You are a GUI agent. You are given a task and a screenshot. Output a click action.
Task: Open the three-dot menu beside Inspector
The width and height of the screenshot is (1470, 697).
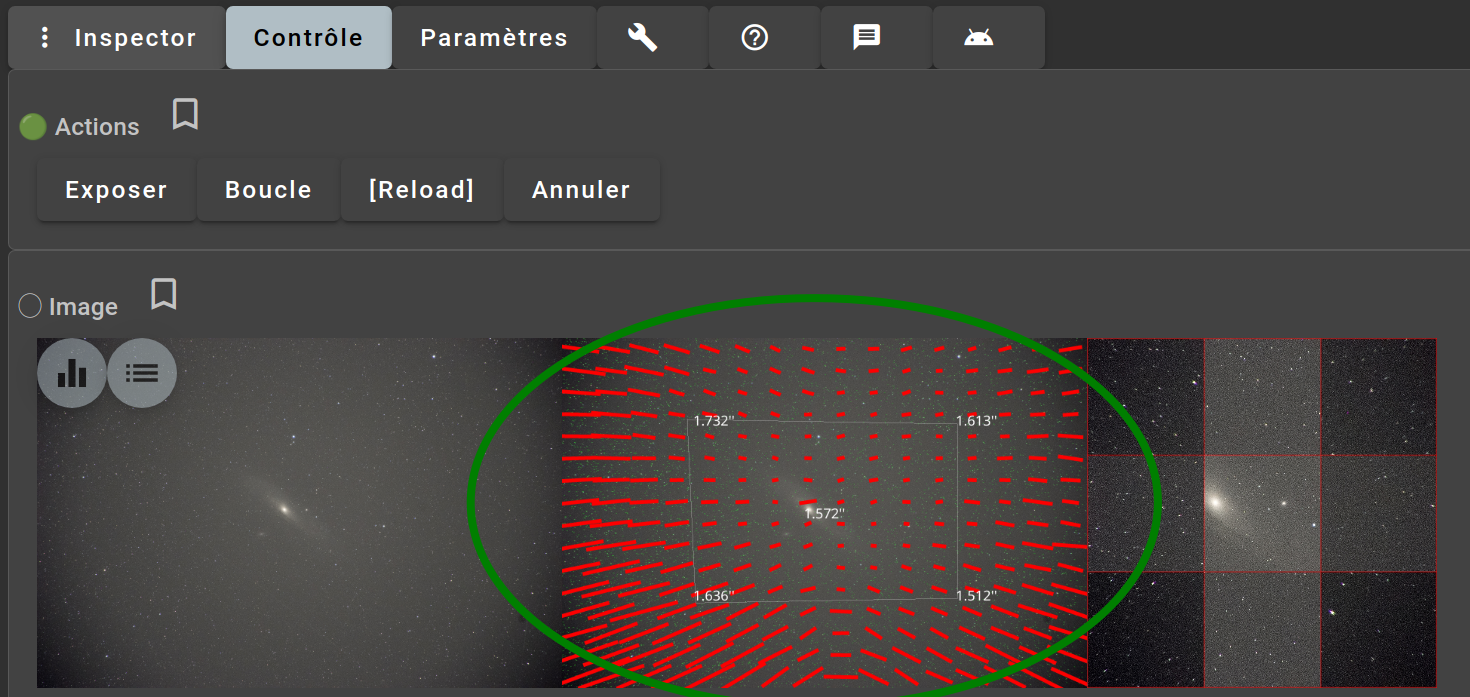tap(44, 38)
